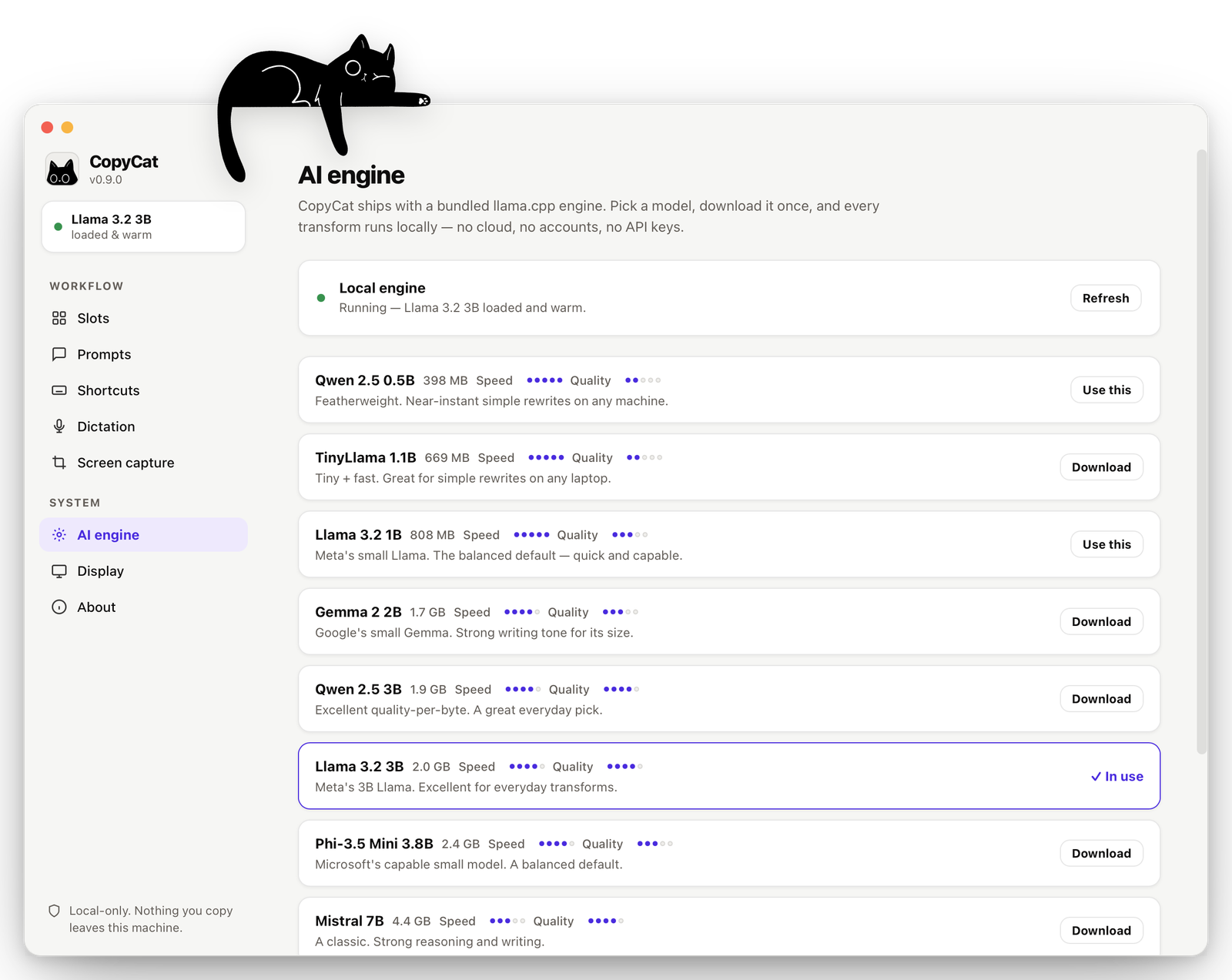Click Qwen 2.5 0.5B speed rating dots
The height and width of the screenshot is (980, 1232).
coord(544,380)
